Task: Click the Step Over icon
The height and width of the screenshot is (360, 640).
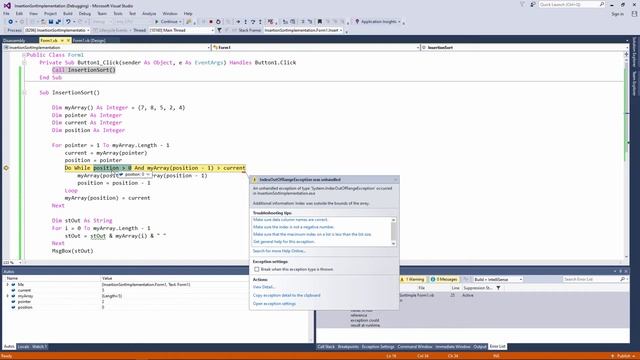Action: (x=253, y=22)
